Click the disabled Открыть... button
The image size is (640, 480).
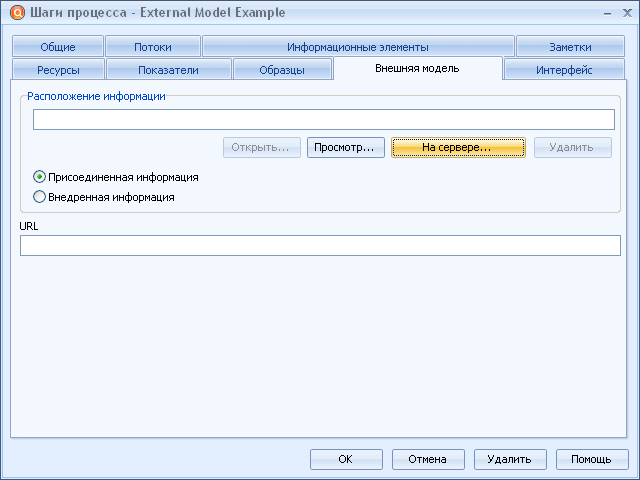tap(262, 147)
